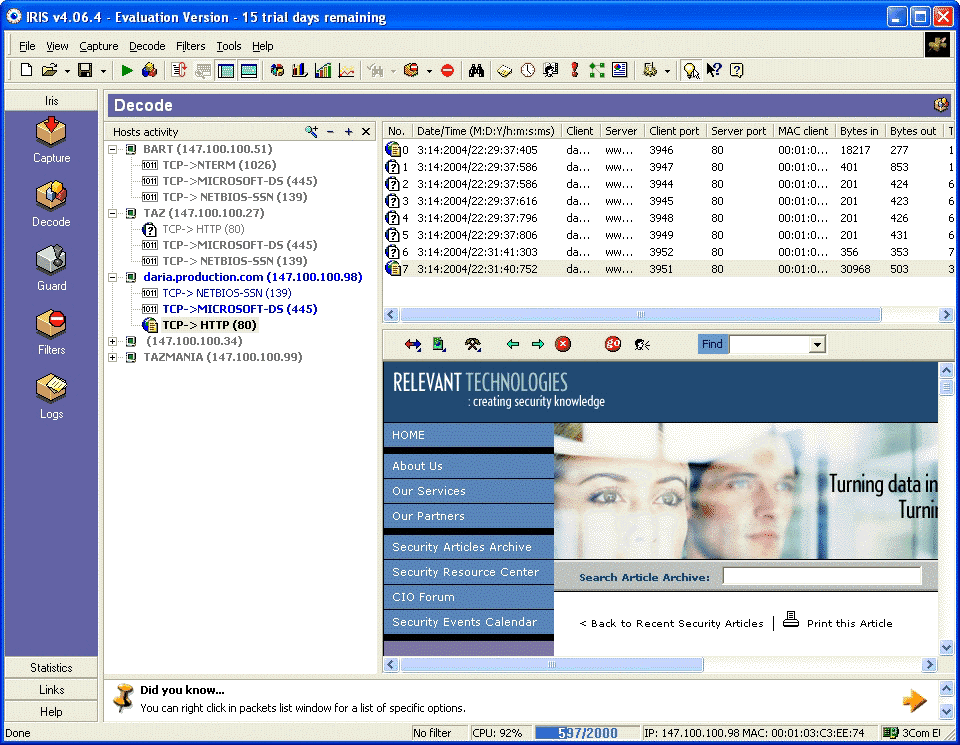Image resolution: width=960 pixels, height=745 pixels.
Task: Click the binoculars search toolbar icon
Action: pyautogui.click(x=477, y=70)
